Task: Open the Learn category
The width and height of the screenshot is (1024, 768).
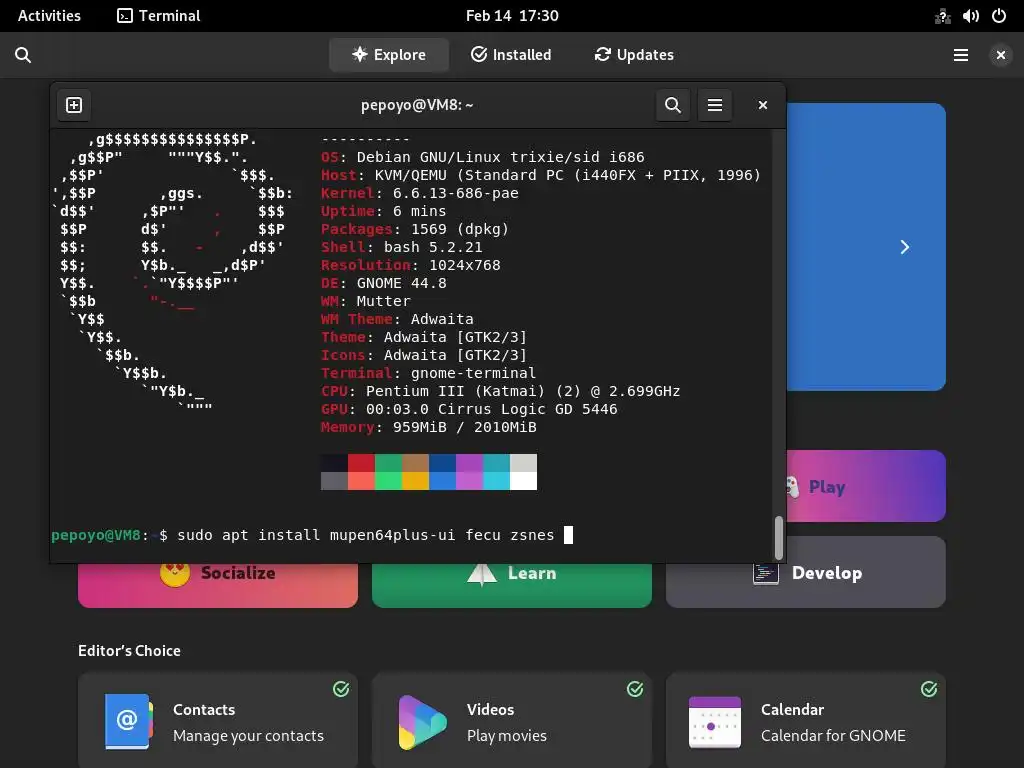Action: [511, 584]
